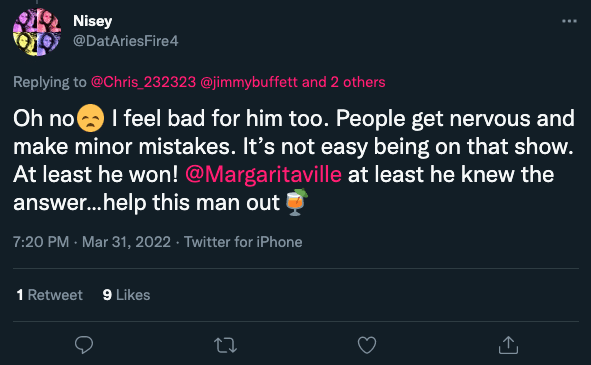Open Nisey's profile picture
Image resolution: width=591 pixels, height=365 pixels.
(37, 32)
